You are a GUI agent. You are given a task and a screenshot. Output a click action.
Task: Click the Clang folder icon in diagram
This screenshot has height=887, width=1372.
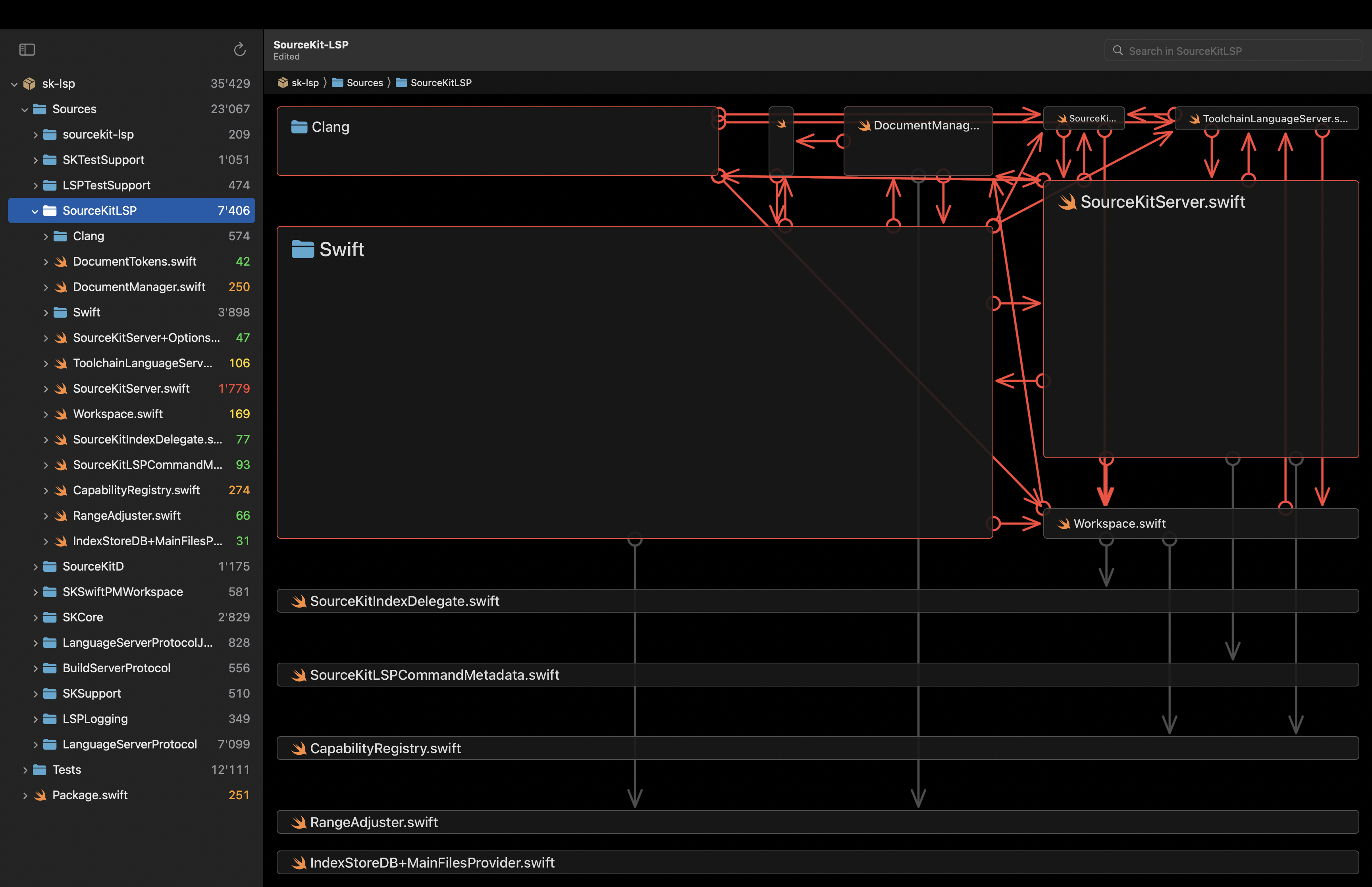point(299,127)
